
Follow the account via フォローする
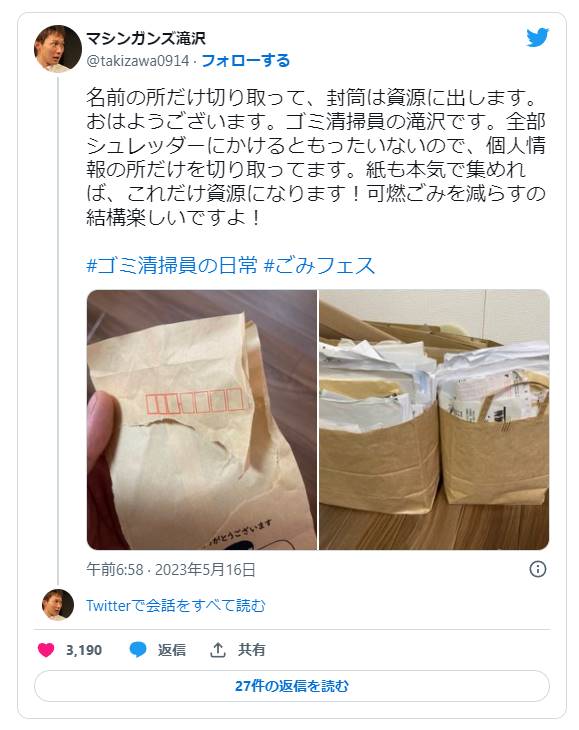246,61
